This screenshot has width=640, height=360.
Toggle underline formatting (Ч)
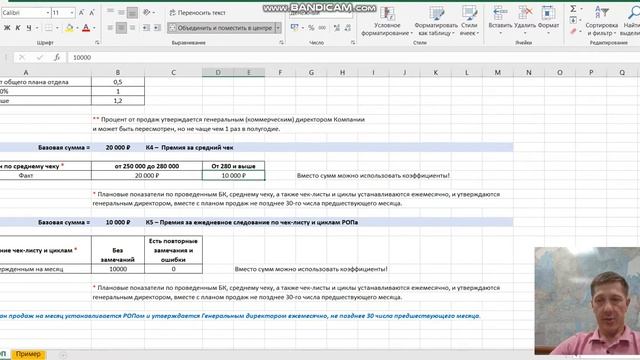29,28
